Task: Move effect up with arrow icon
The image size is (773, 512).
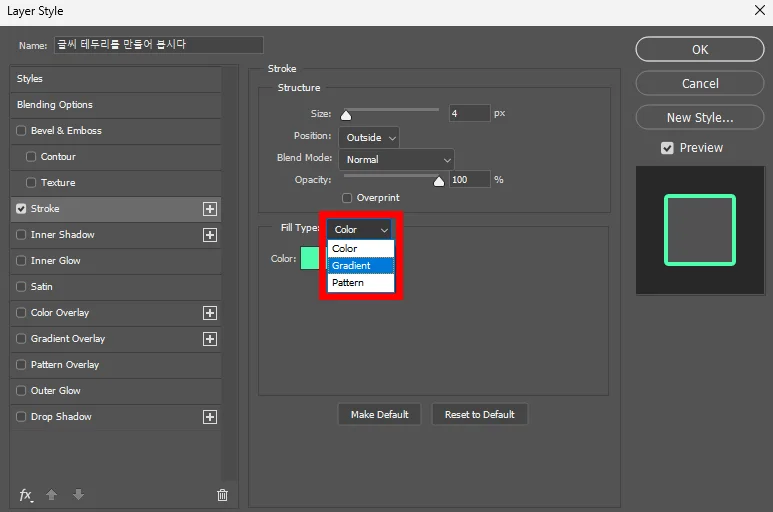Action: point(52,494)
